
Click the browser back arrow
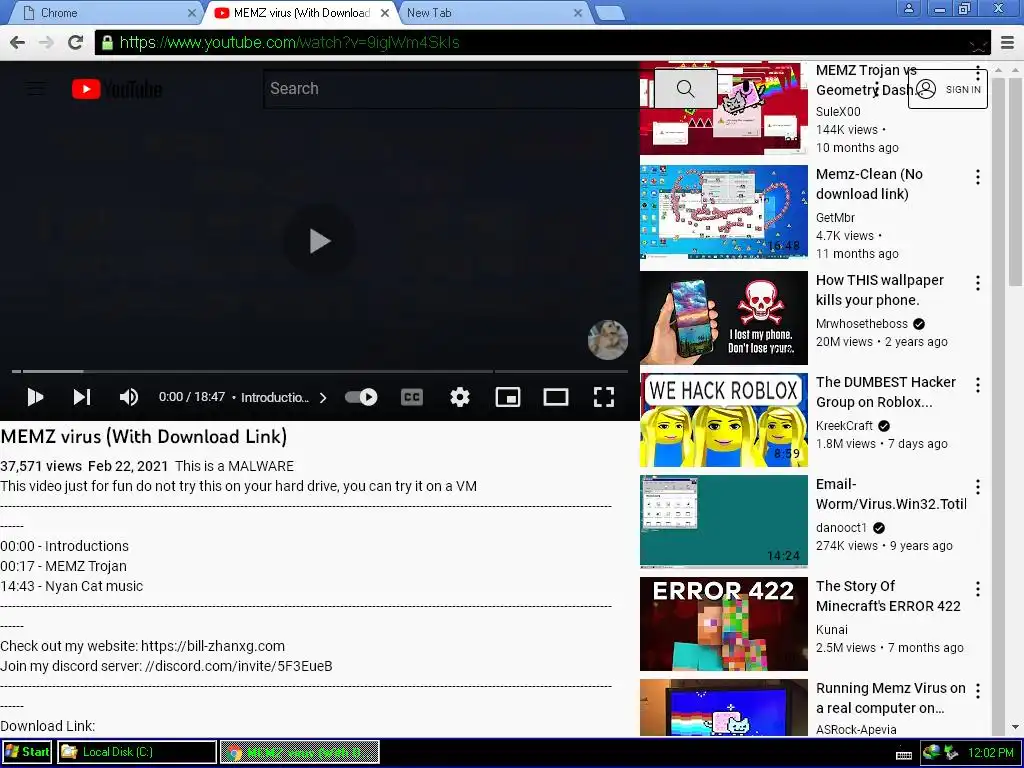pyautogui.click(x=18, y=42)
